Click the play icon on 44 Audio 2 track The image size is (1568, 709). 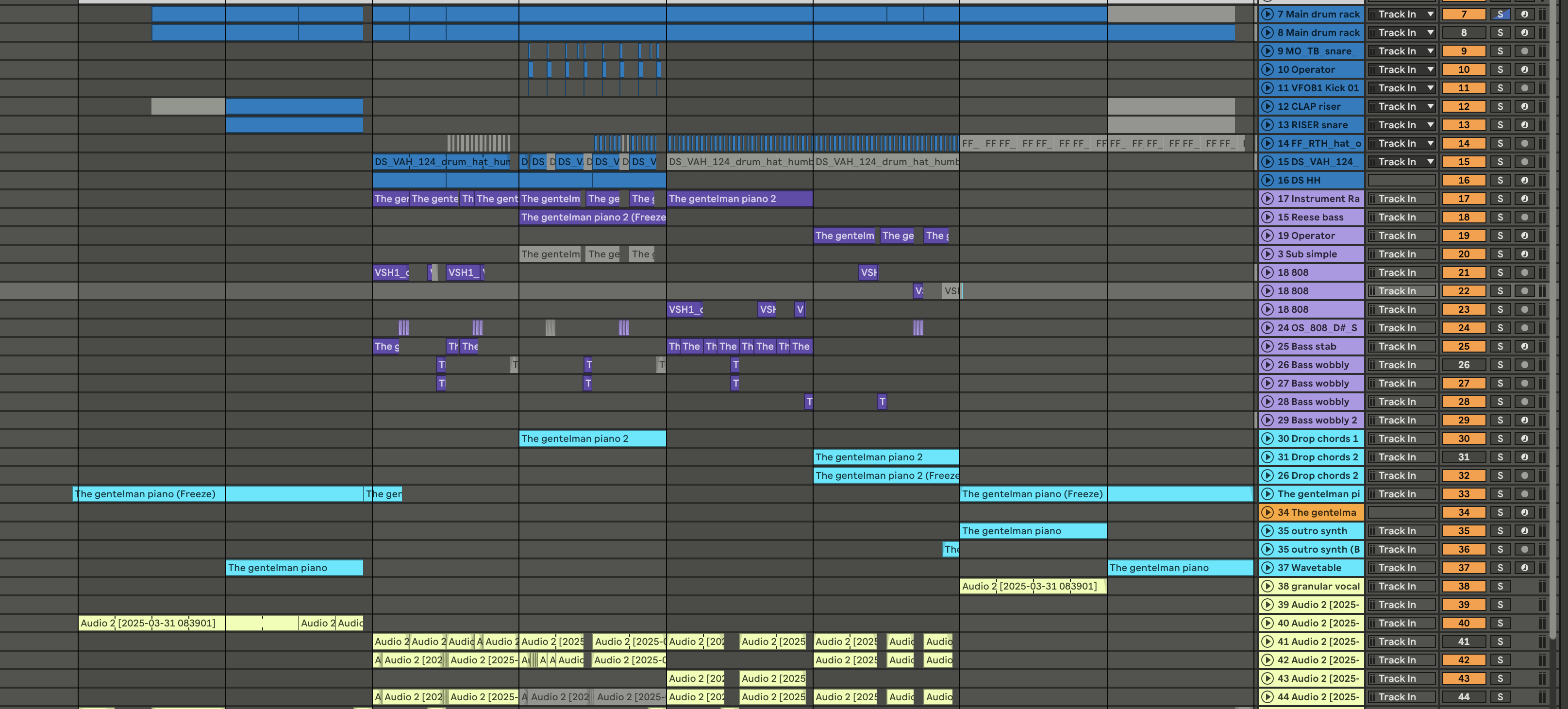point(1268,697)
